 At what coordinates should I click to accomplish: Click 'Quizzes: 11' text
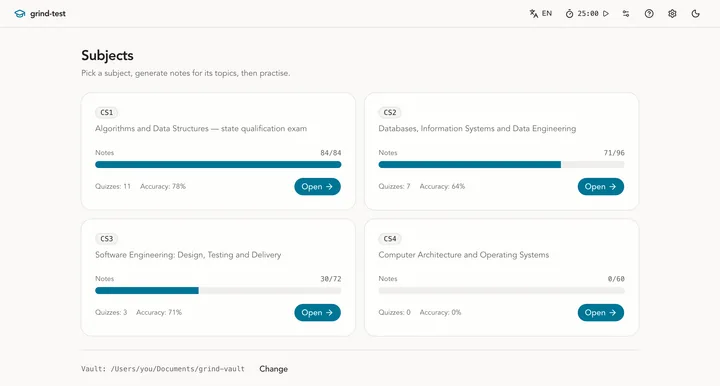113,186
